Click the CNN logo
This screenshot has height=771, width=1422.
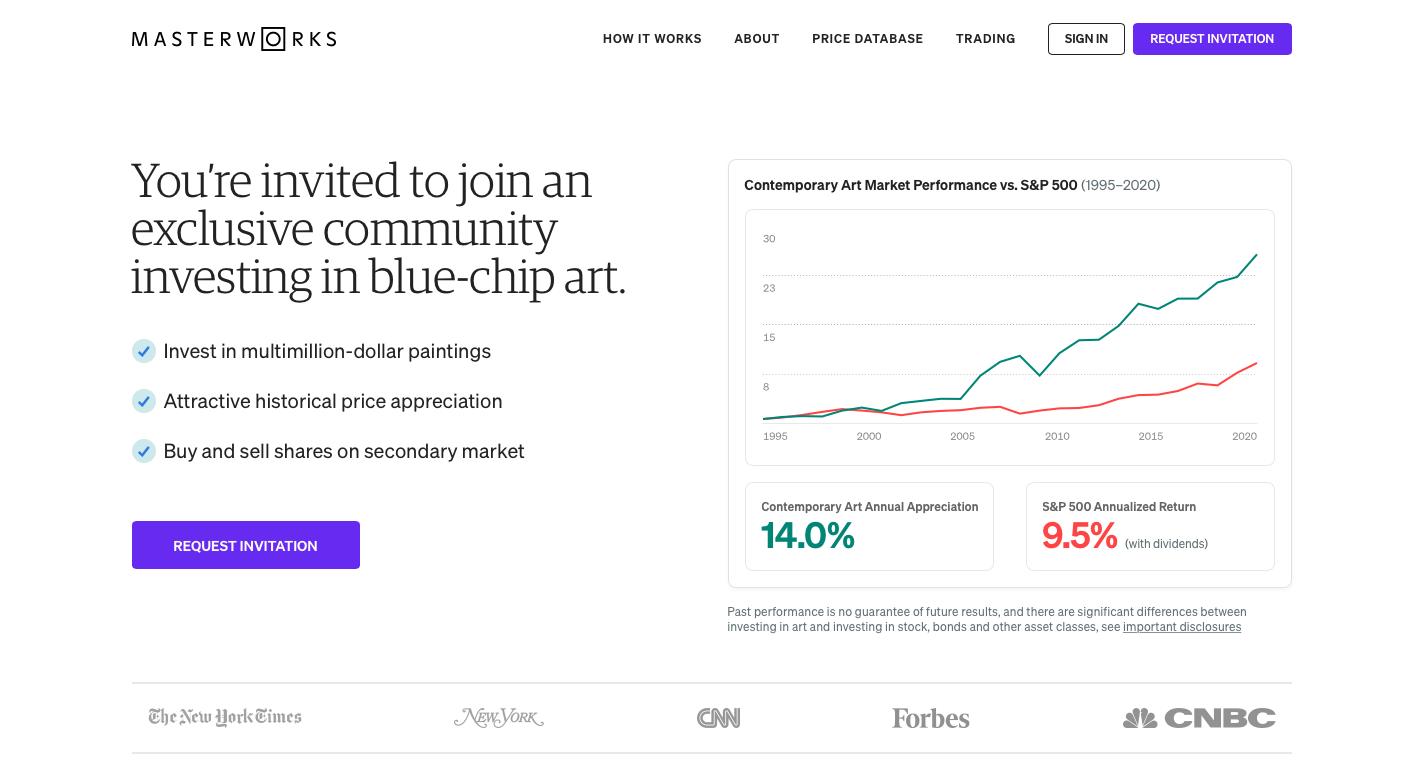coord(718,718)
